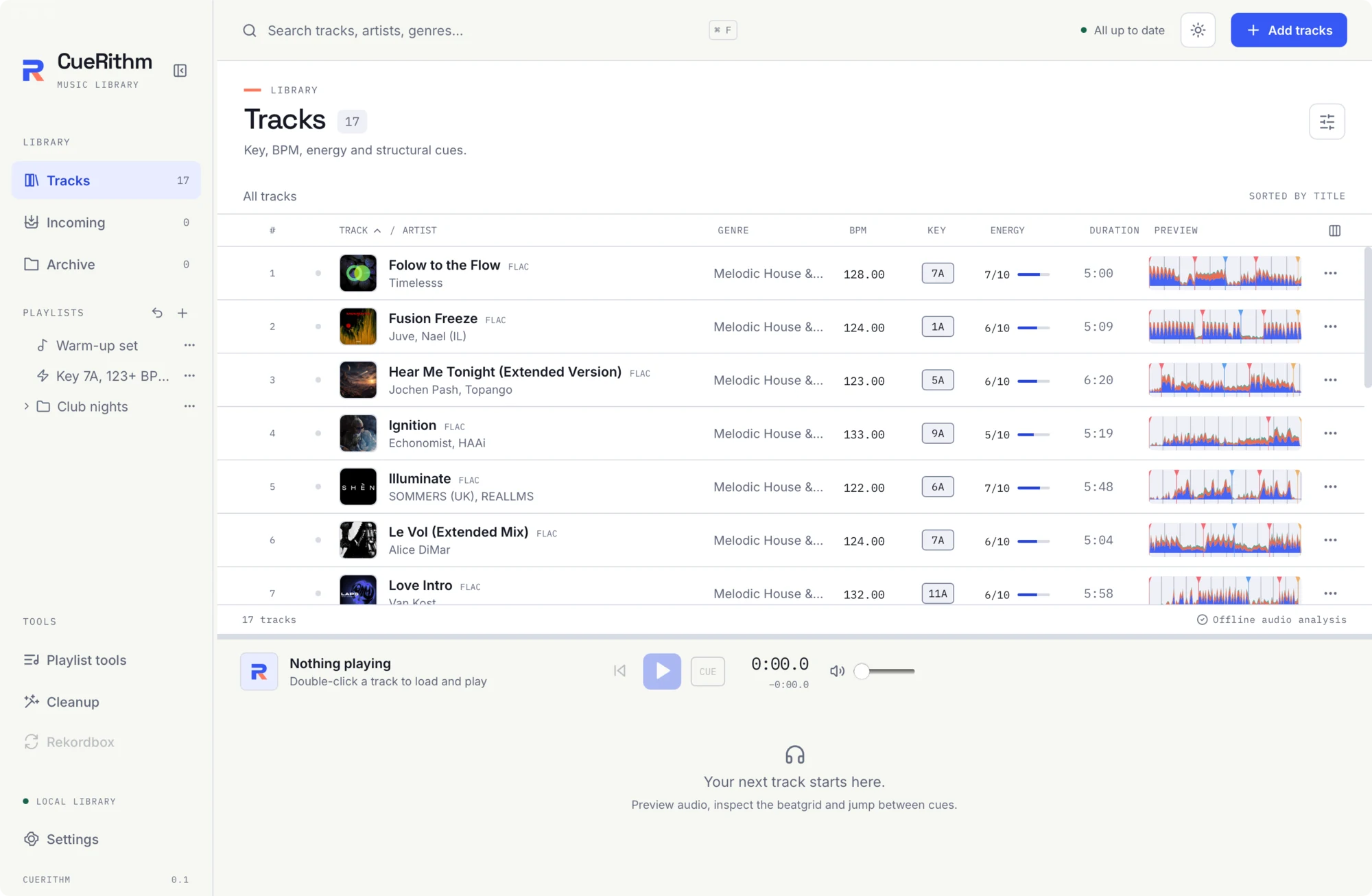Sort by the Duration column header
The width and height of the screenshot is (1372, 896).
tap(1114, 231)
